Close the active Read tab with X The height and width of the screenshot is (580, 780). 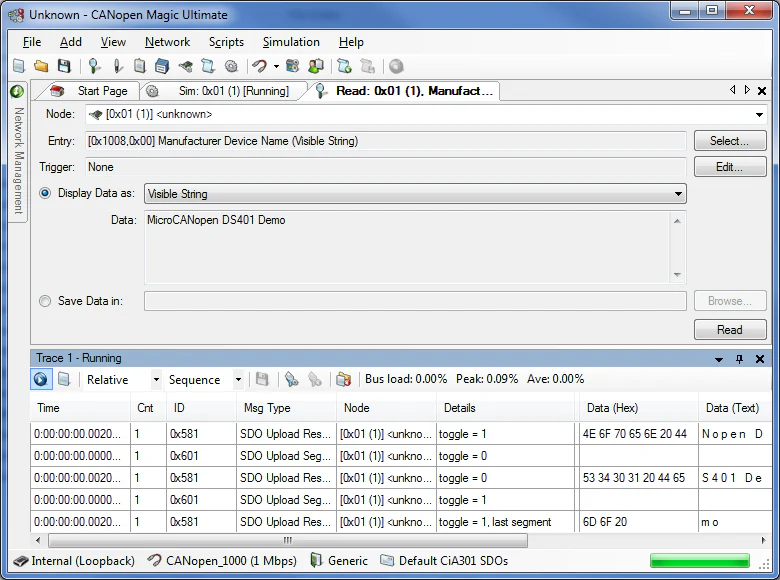pos(762,91)
